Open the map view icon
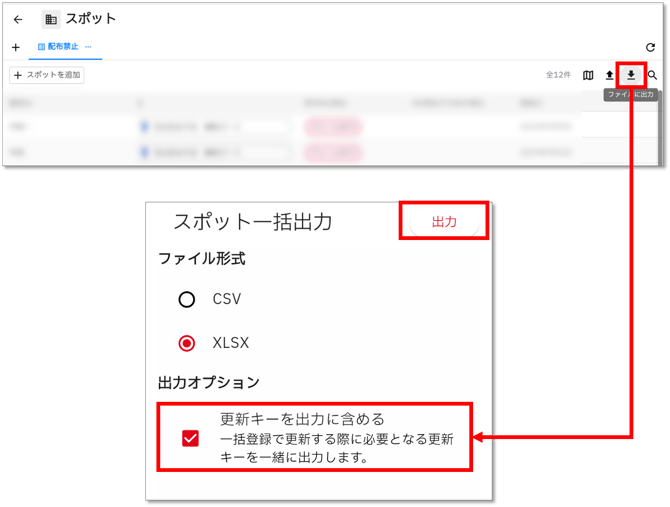670x507 pixels. 588,75
